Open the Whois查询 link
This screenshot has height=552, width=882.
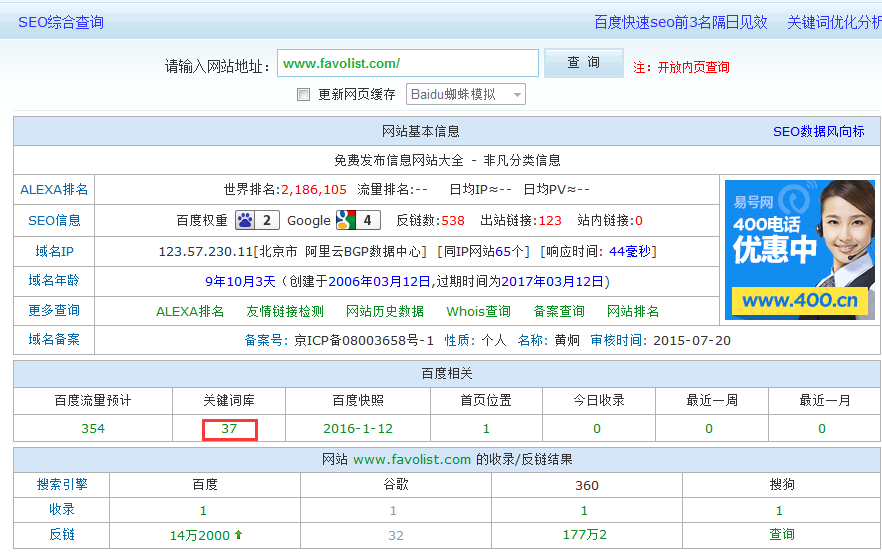(478, 311)
